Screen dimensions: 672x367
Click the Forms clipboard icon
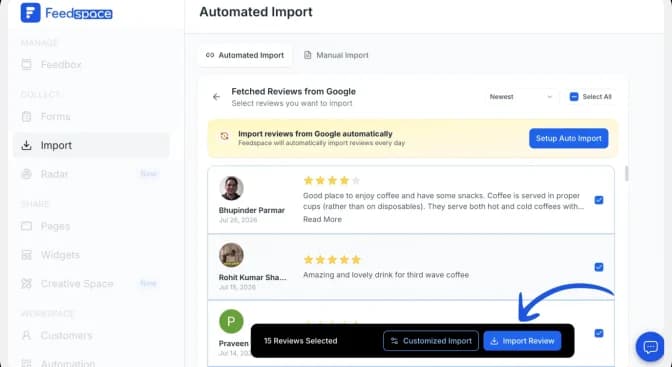tap(27, 117)
